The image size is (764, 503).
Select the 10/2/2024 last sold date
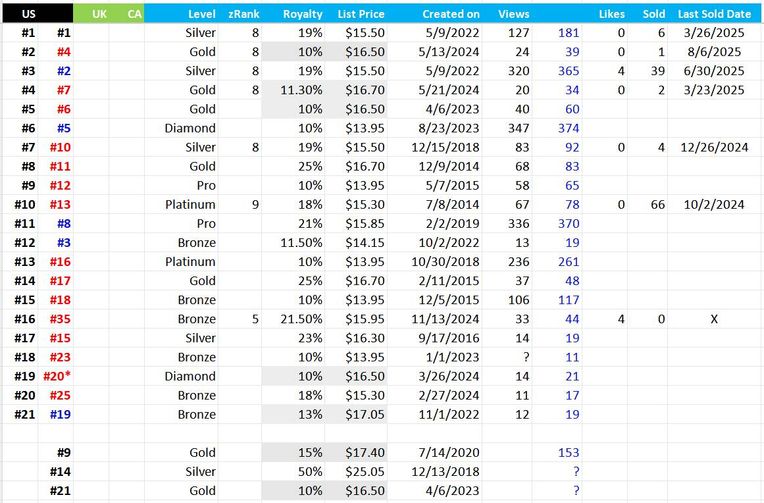(x=713, y=205)
